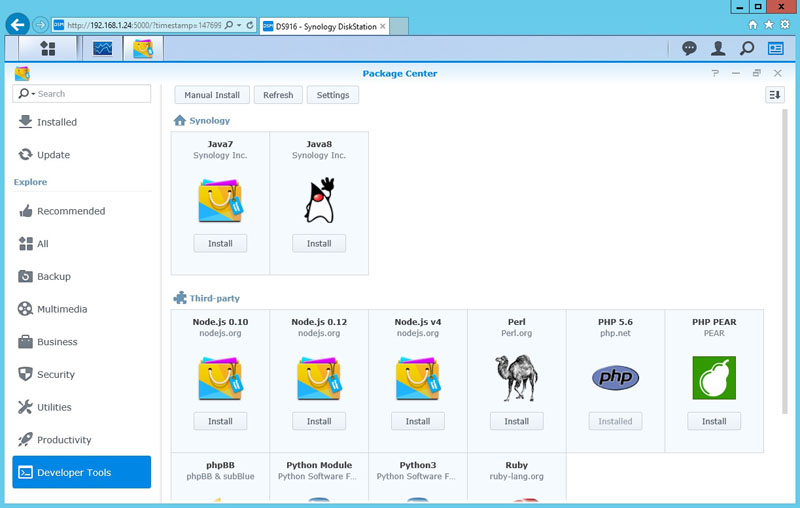The width and height of the screenshot is (800, 508).
Task: Install the Perl package
Action: coord(516,421)
